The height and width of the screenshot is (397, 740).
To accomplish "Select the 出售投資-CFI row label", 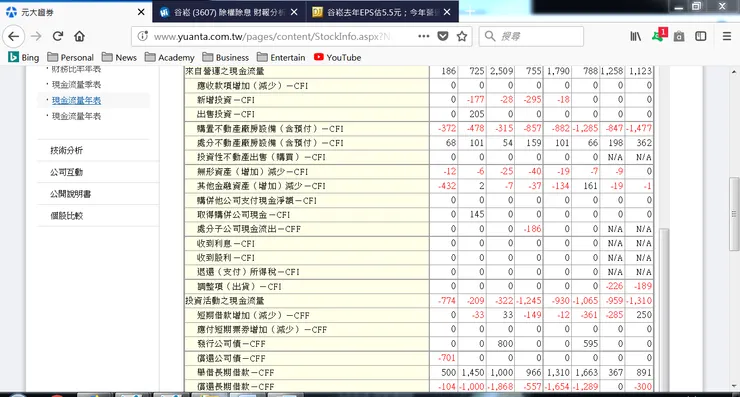I will click(226, 114).
